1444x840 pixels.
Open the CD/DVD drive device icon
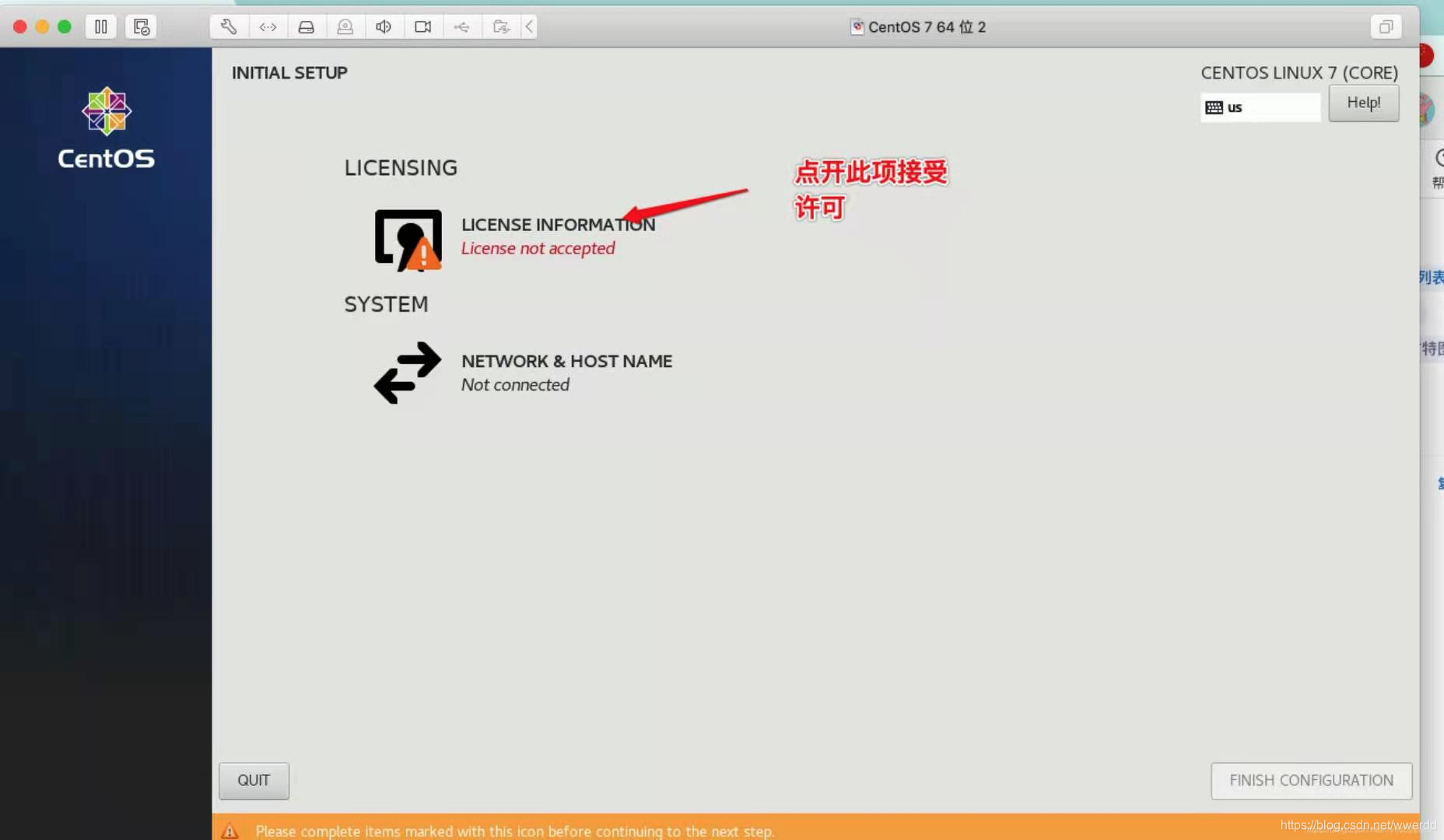(345, 27)
